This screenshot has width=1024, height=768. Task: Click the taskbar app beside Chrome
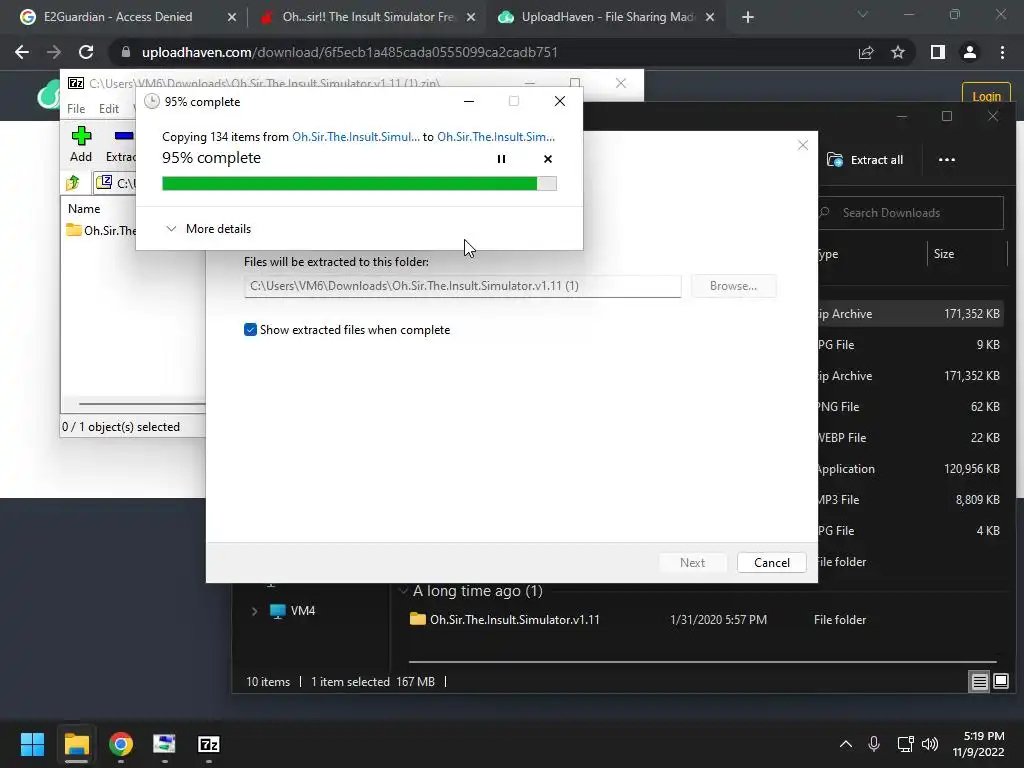point(164,744)
